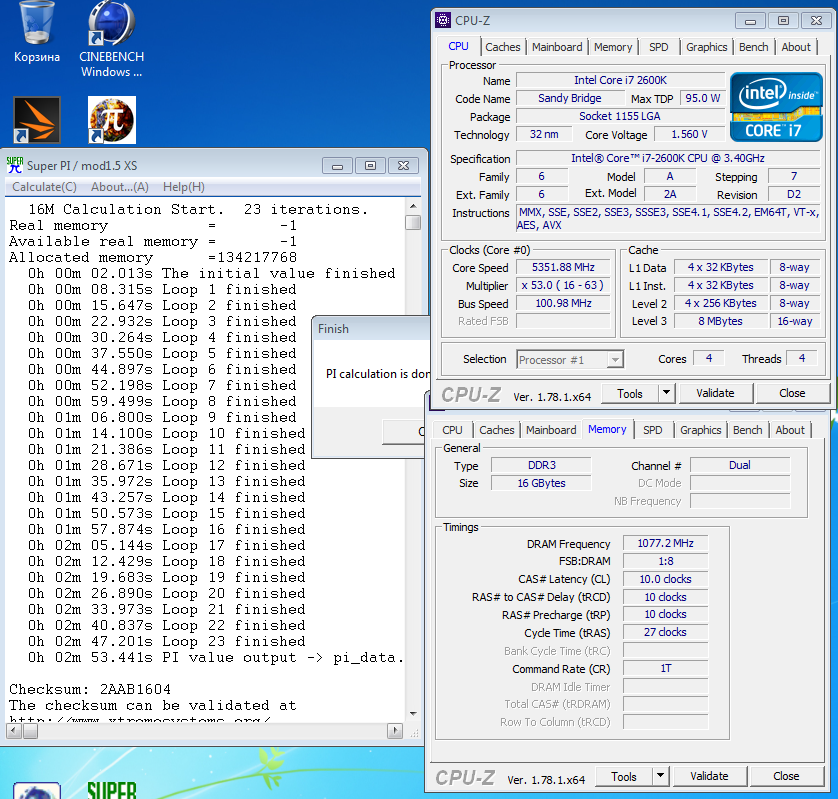838x799 pixels.
Task: Click the Level 3 cache value 8 MBytes
Action: click(720, 321)
